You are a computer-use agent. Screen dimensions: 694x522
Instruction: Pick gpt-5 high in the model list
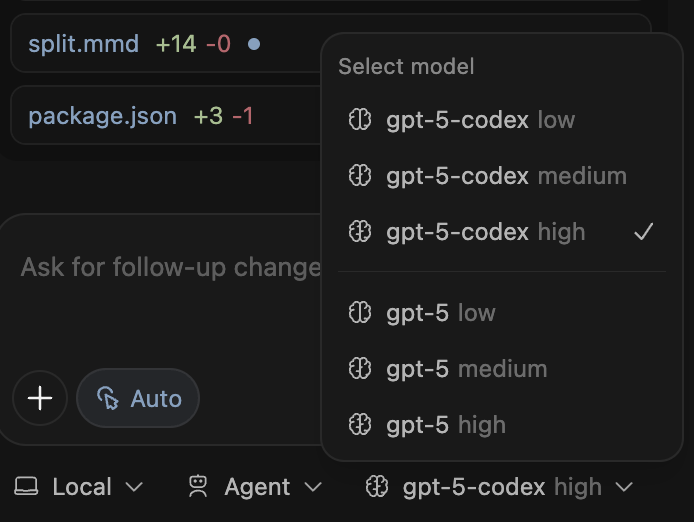coord(446,425)
